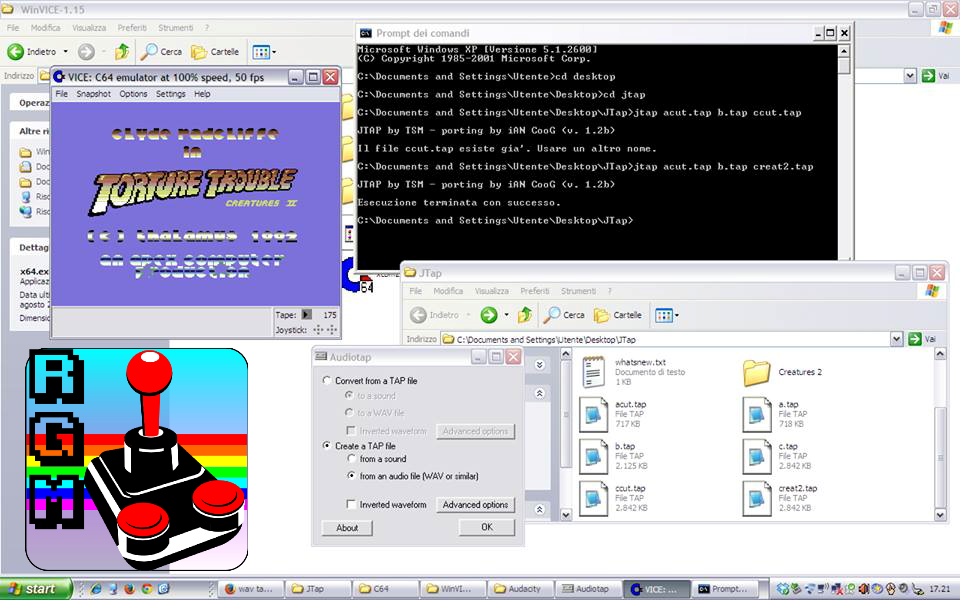Expand the top double-chevron in JTap side pane

tap(539, 365)
